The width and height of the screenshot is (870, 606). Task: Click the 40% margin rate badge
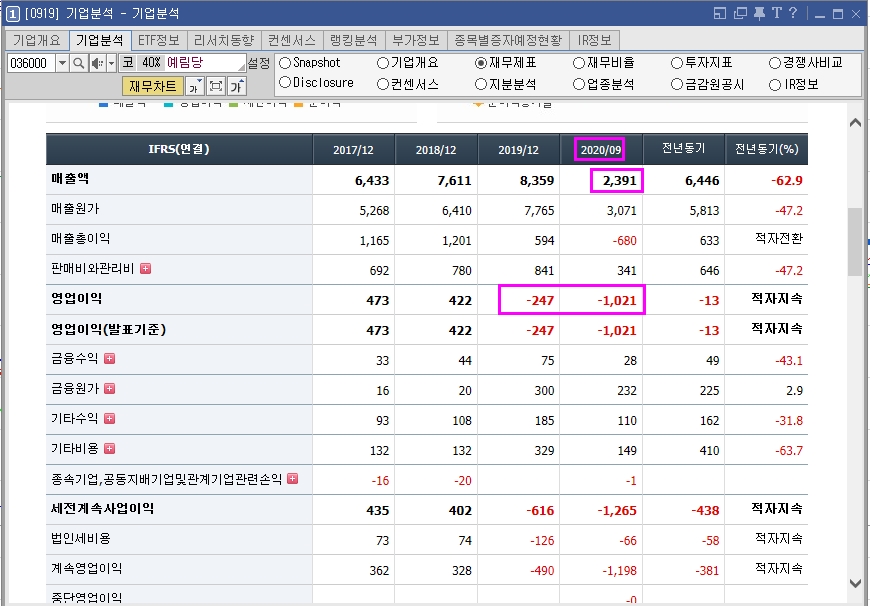pos(151,63)
